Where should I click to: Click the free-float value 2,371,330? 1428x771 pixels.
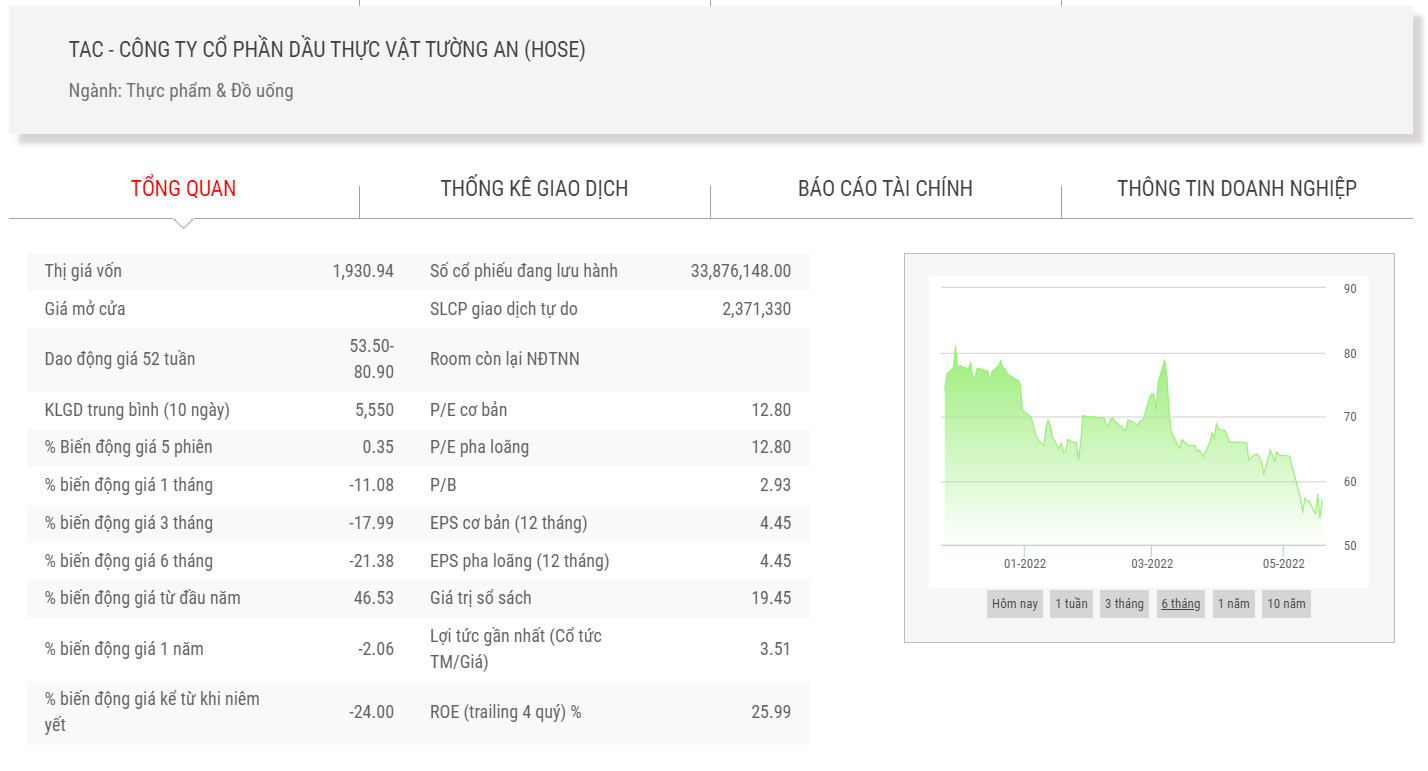(756, 309)
